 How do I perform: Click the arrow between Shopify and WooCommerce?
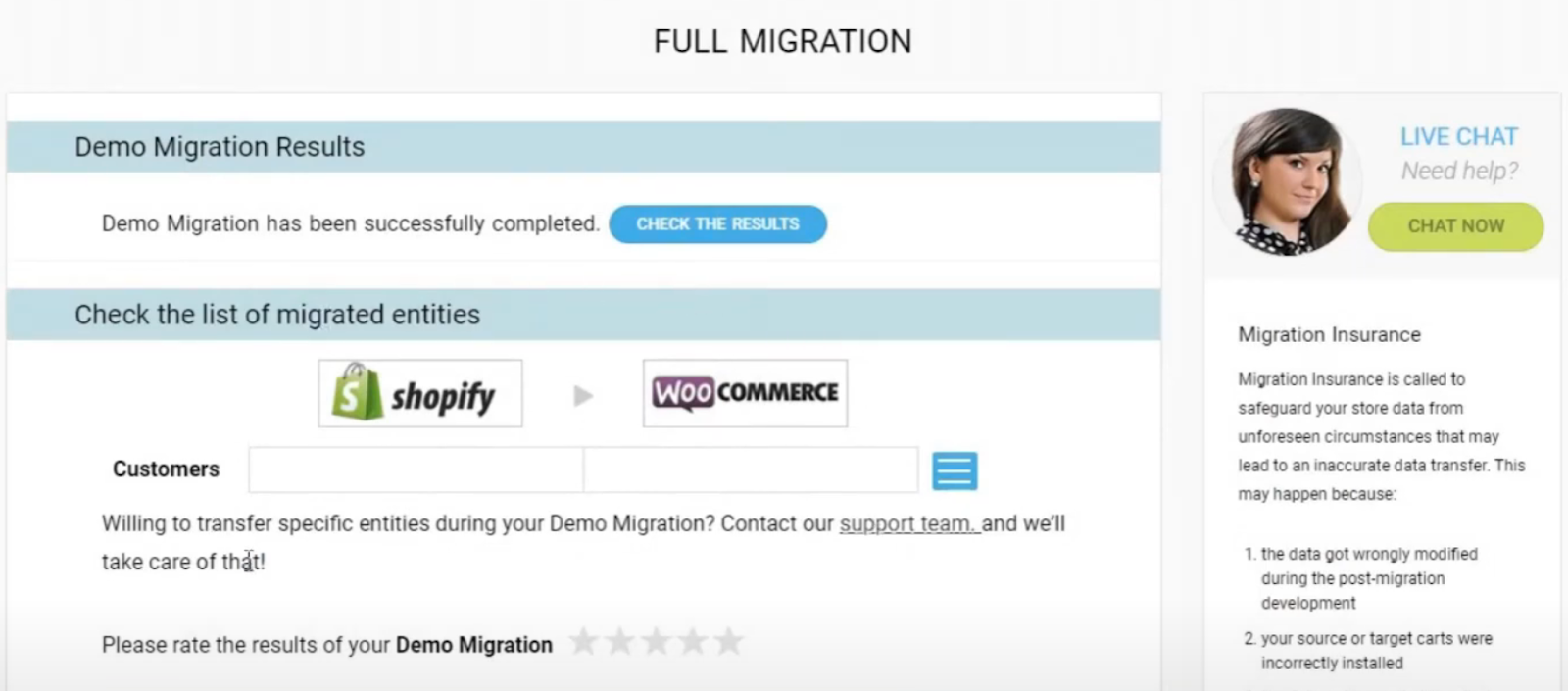point(583,395)
